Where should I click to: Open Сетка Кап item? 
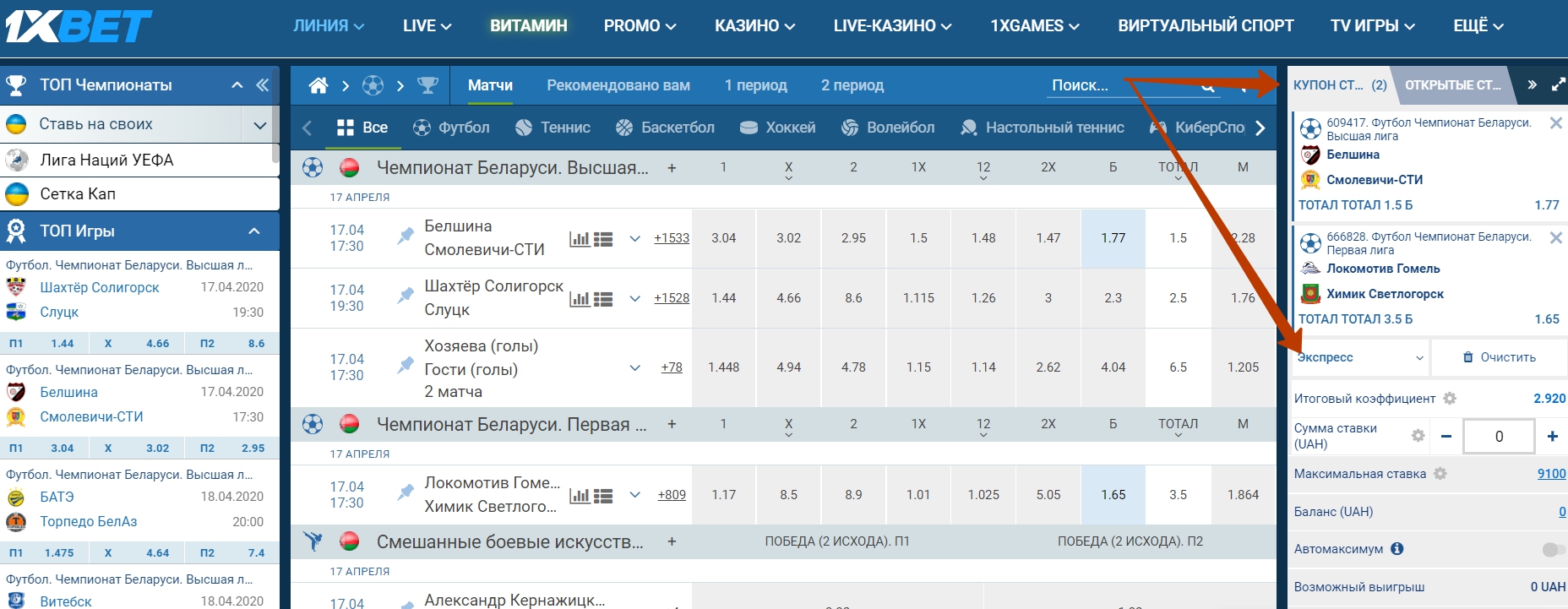(139, 194)
